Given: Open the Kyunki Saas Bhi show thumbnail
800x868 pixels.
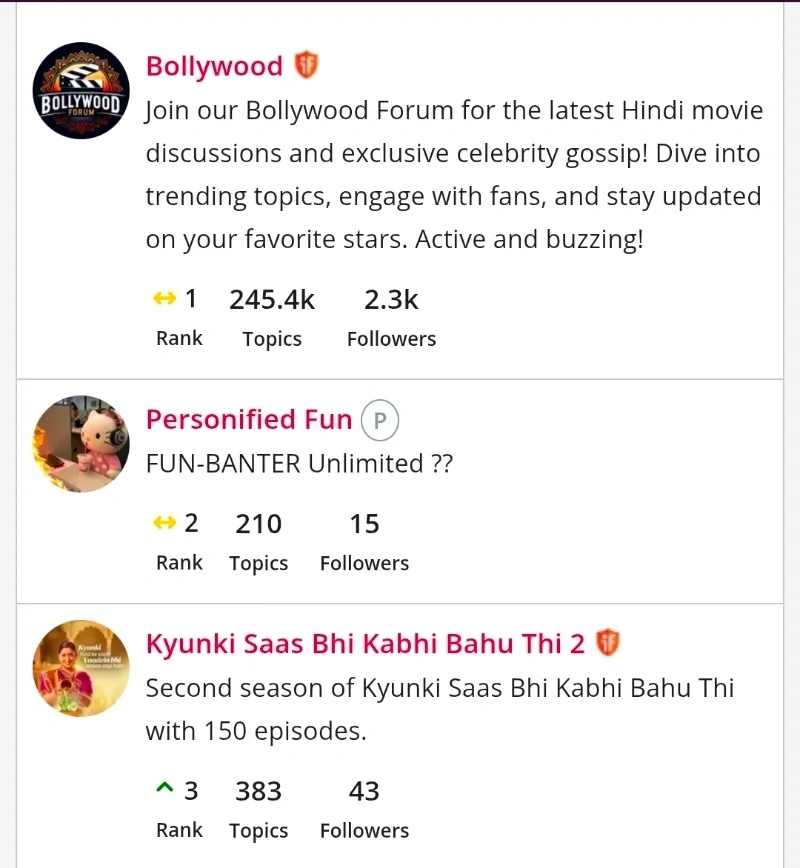Looking at the screenshot, I should pyautogui.click(x=81, y=668).
